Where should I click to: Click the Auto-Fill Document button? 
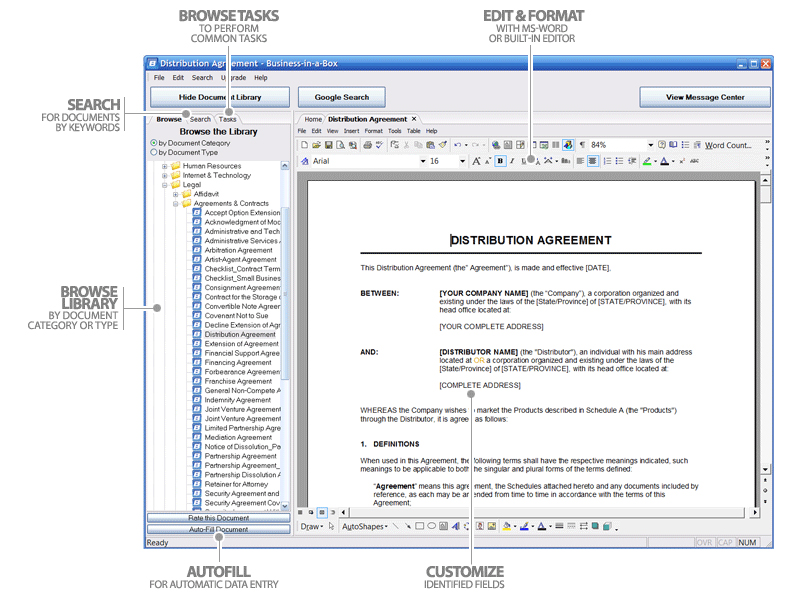(219, 530)
